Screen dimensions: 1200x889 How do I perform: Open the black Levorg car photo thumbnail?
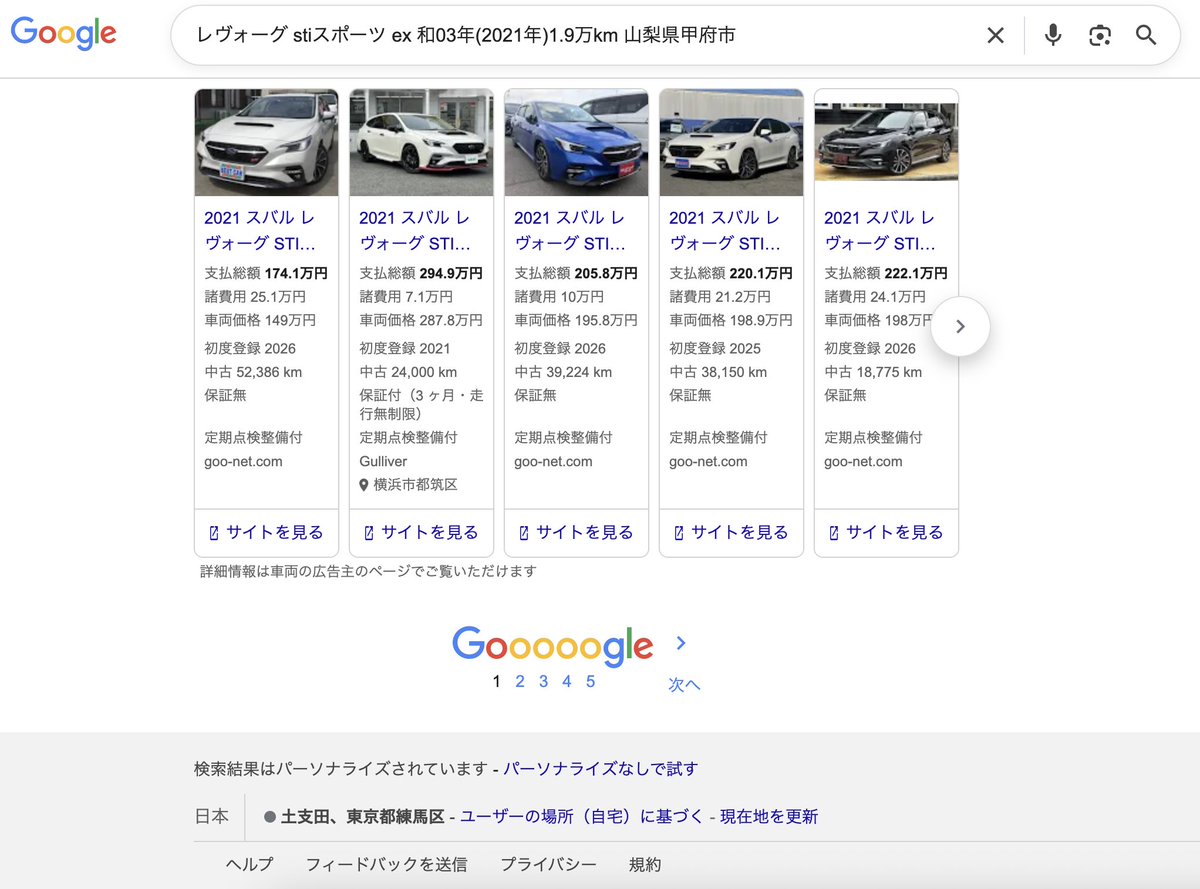[886, 142]
